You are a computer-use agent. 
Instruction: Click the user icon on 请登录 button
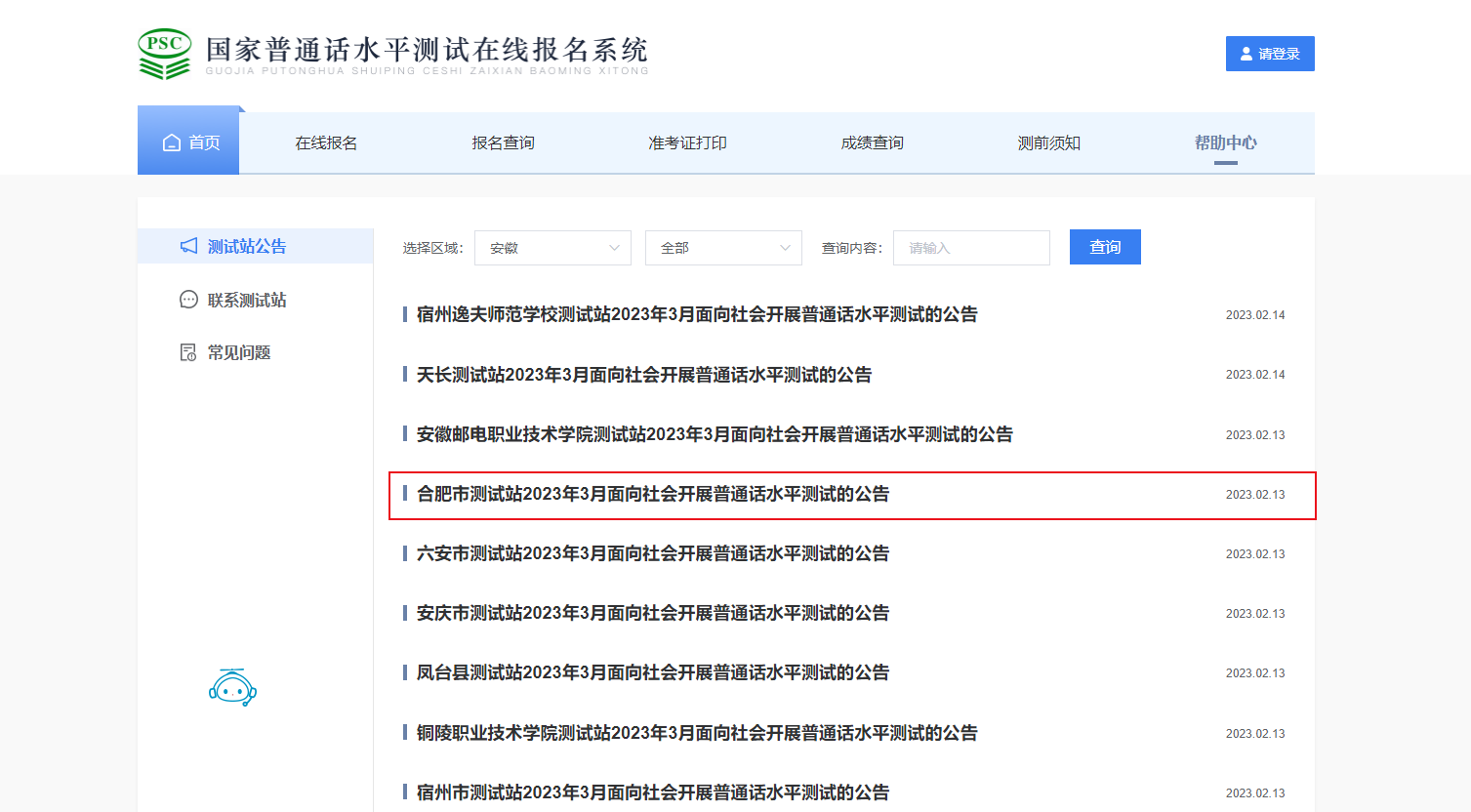click(1246, 54)
